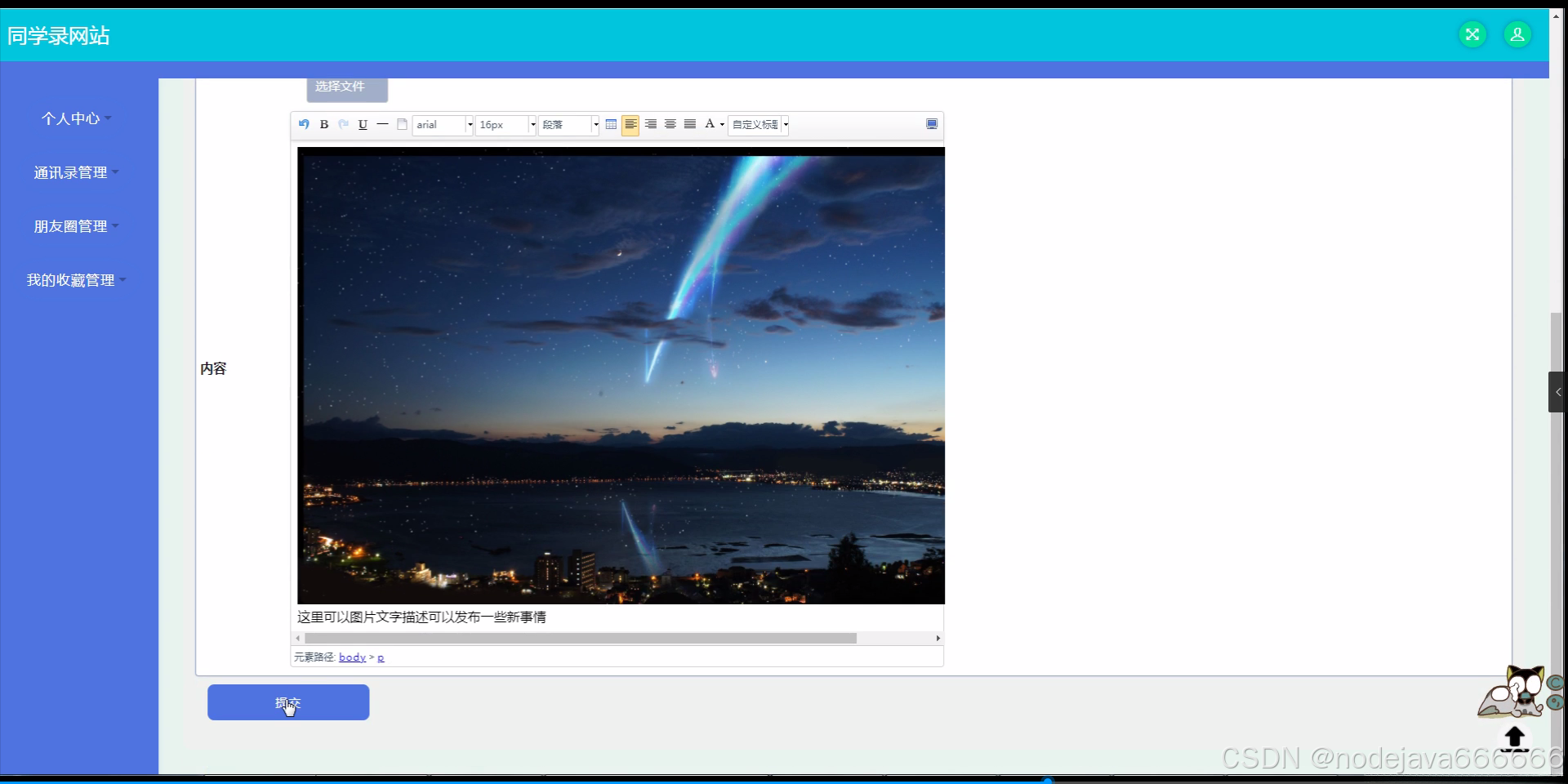Click the editor scrollbar right arrow
The height and width of the screenshot is (784, 1568).
938,639
